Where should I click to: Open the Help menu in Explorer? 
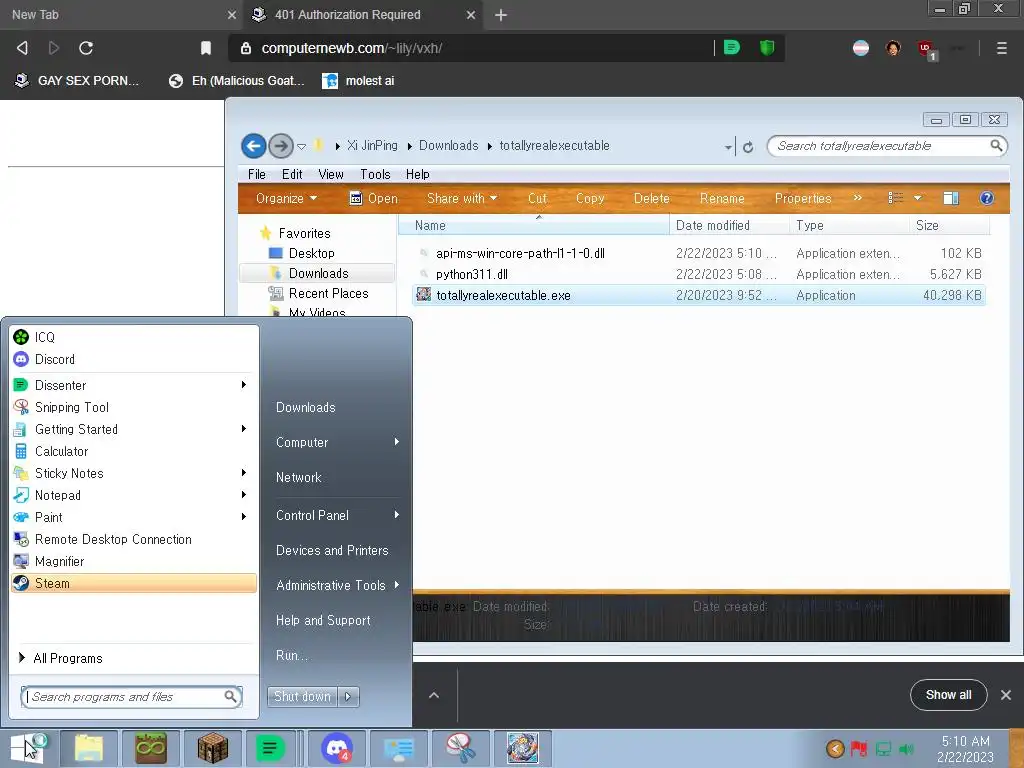pos(417,174)
